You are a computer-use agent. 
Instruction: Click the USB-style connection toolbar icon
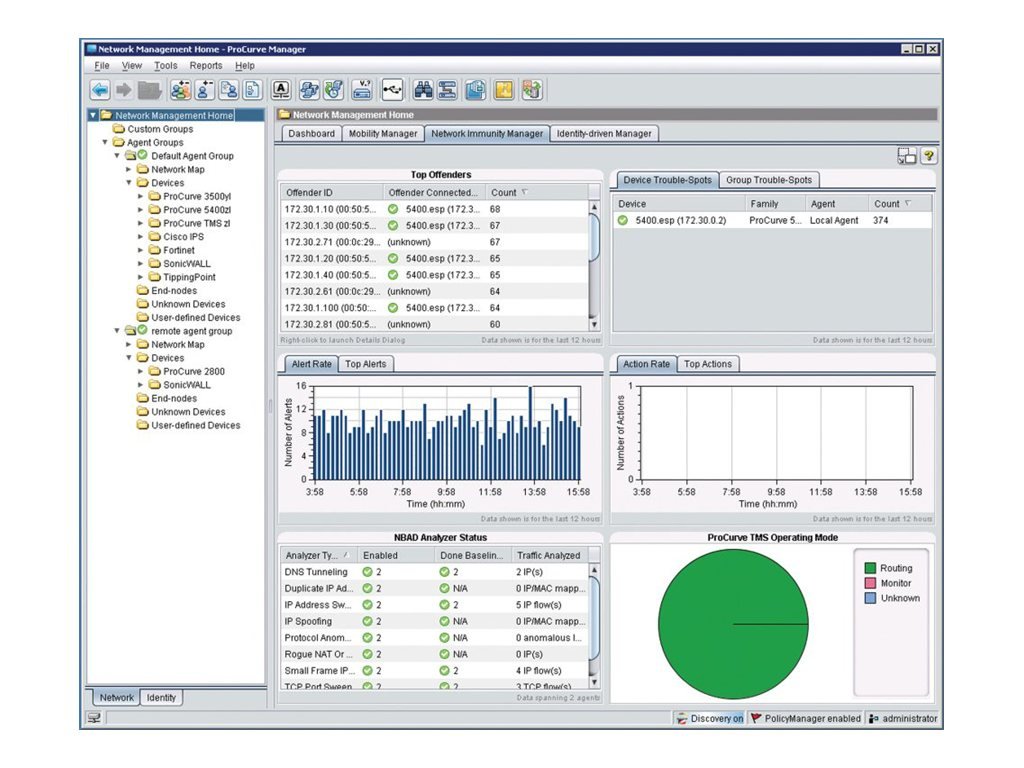point(392,90)
